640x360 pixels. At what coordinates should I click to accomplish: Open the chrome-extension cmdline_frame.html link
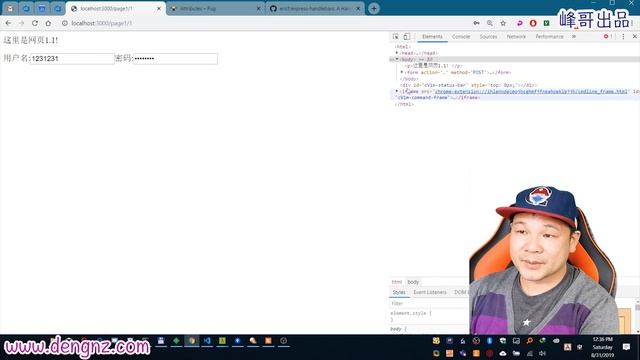coord(531,91)
